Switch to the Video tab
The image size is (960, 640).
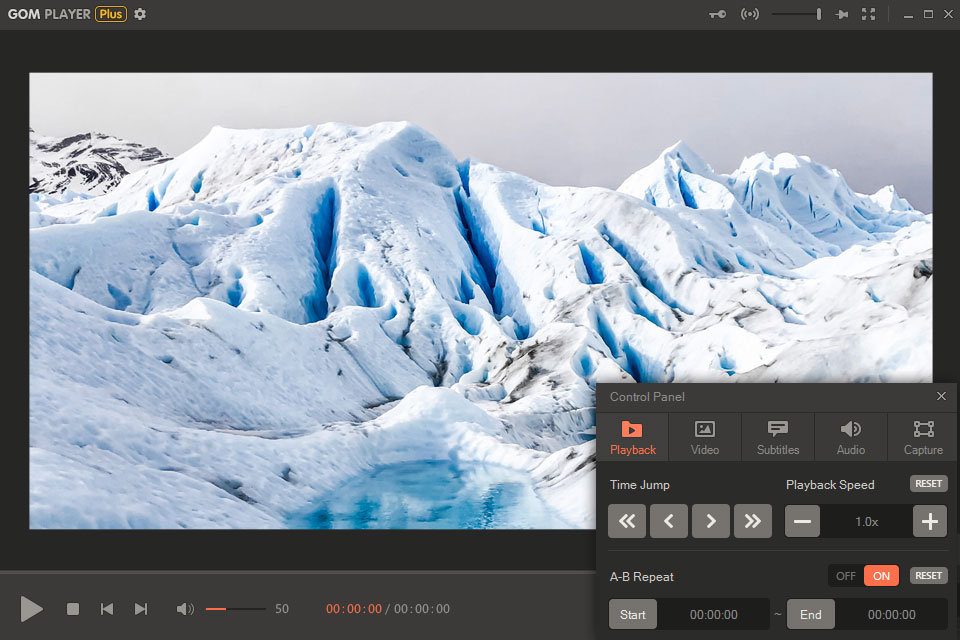click(x=705, y=437)
